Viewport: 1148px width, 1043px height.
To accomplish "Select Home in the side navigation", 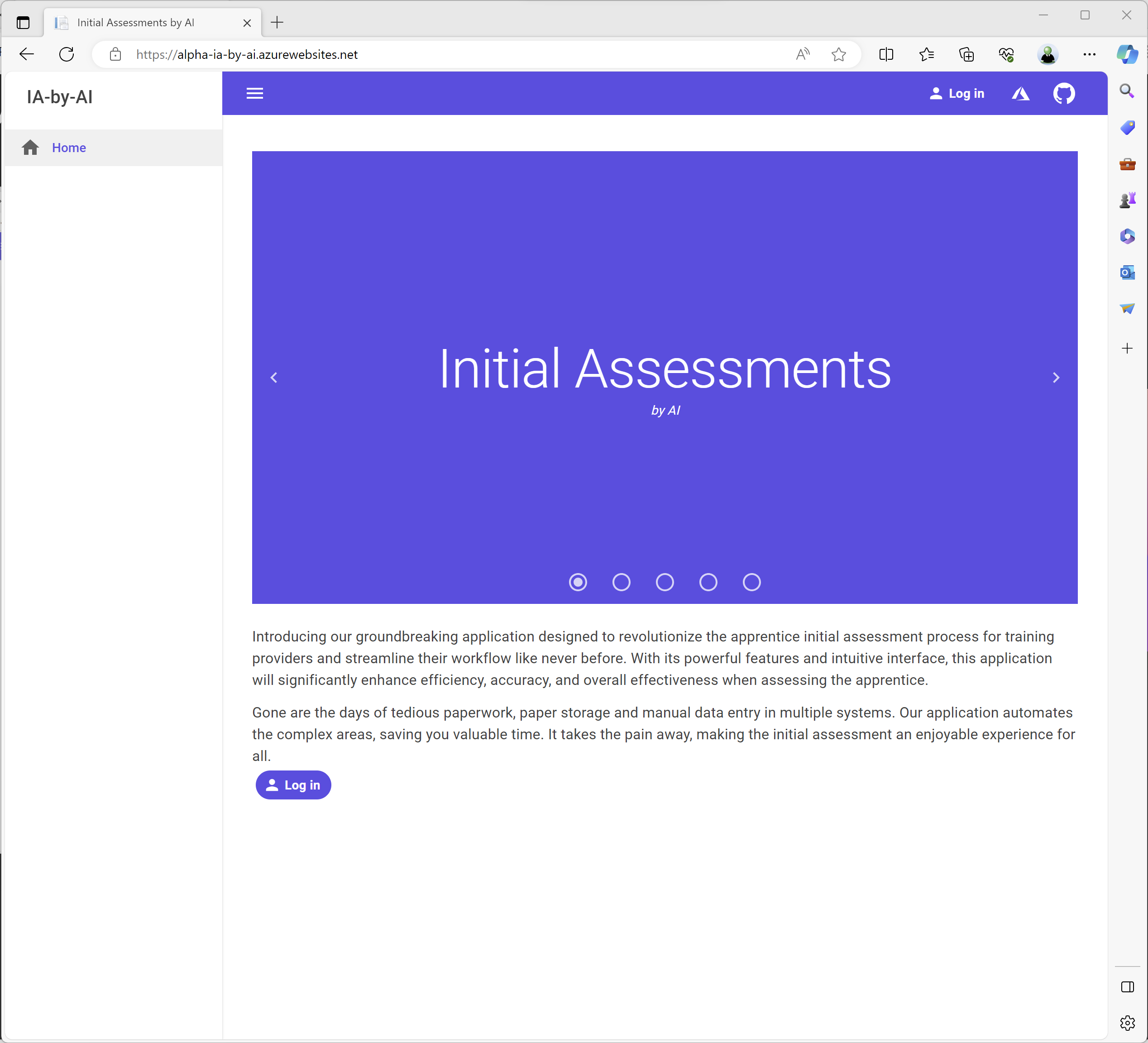I will click(113, 148).
